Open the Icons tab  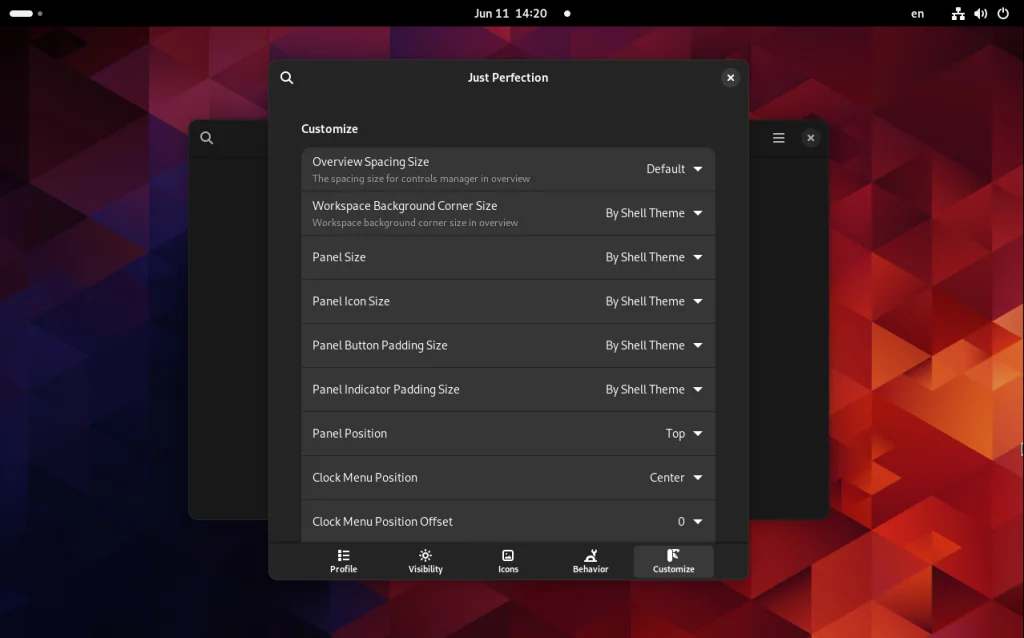coord(508,561)
